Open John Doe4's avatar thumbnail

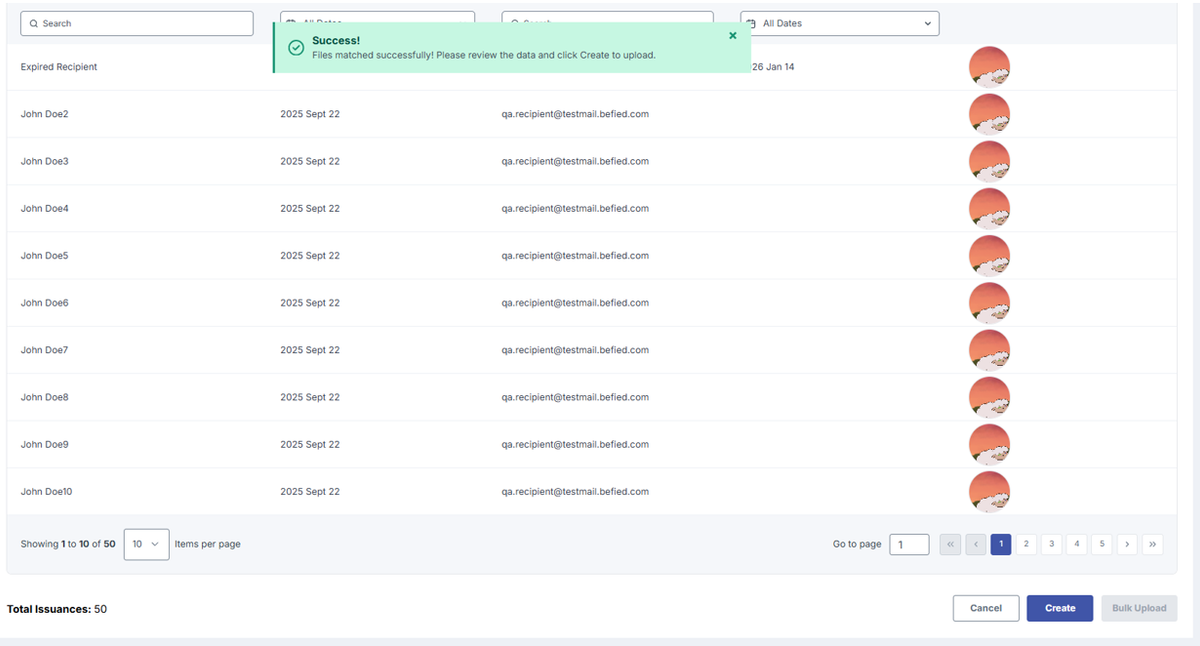[x=989, y=208]
